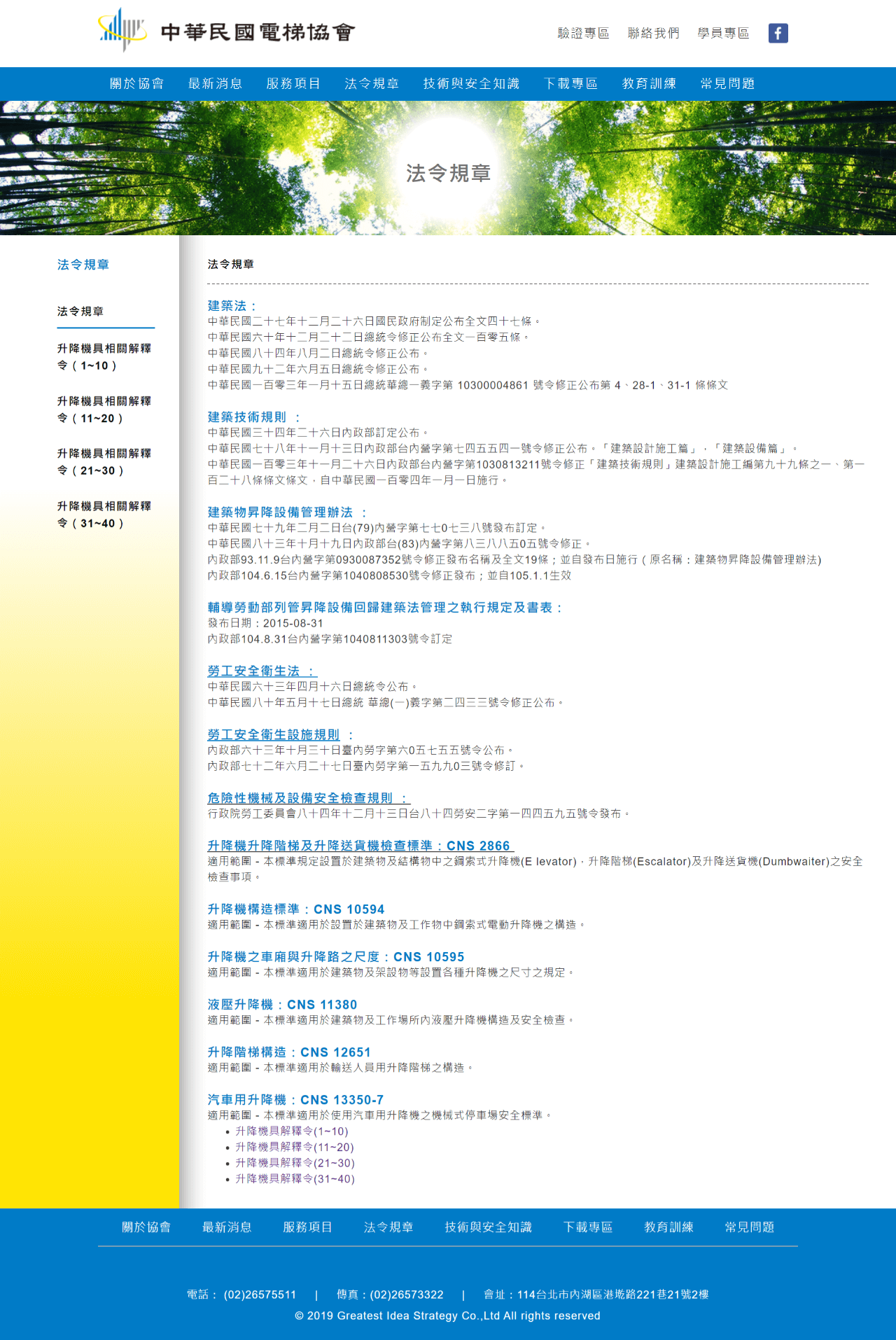Open bullet link 升降機具解釋令(11~20)
The width and height of the screenshot is (896, 1340).
click(x=294, y=1147)
